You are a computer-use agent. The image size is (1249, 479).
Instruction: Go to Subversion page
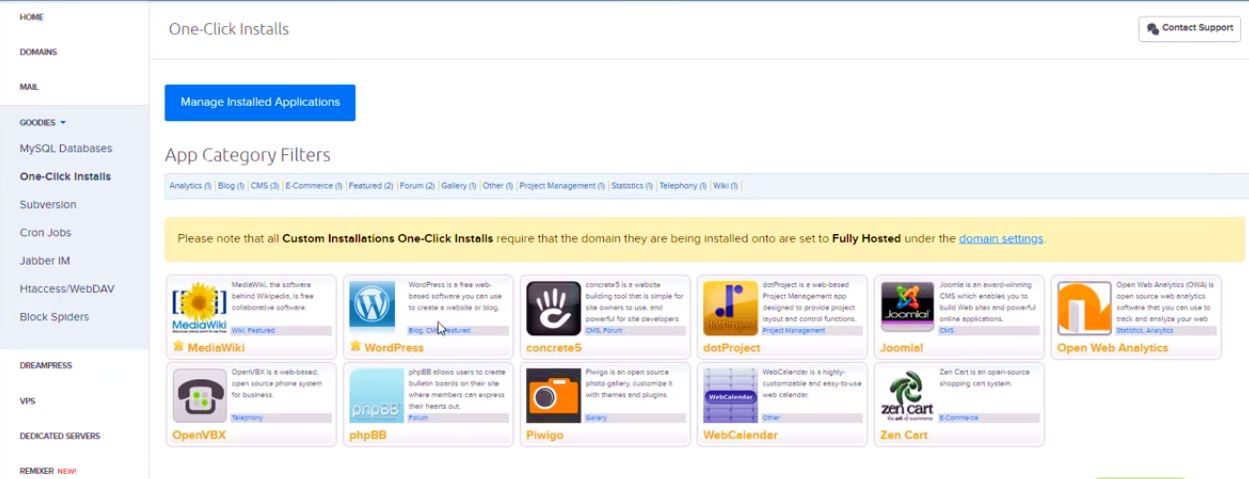tap(48, 204)
